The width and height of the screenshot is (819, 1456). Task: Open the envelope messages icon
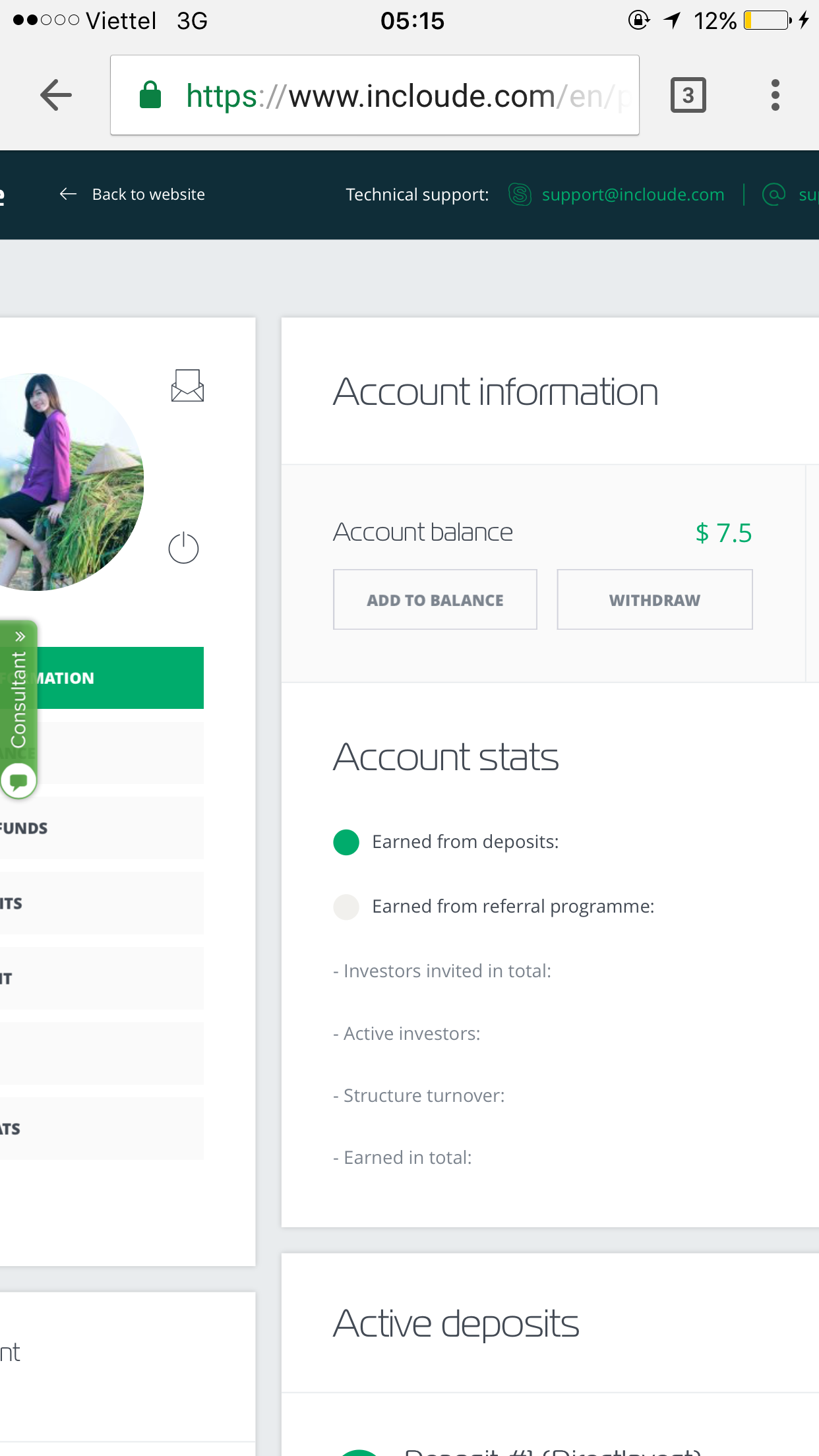click(x=187, y=386)
